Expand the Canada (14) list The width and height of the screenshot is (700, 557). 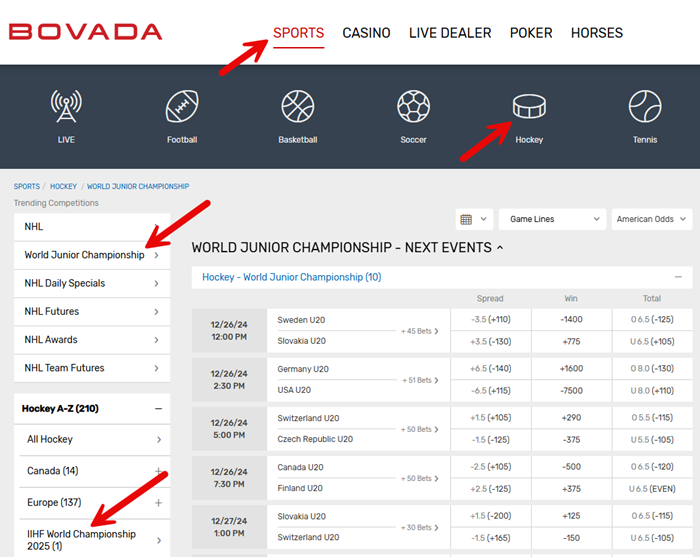coord(157,471)
